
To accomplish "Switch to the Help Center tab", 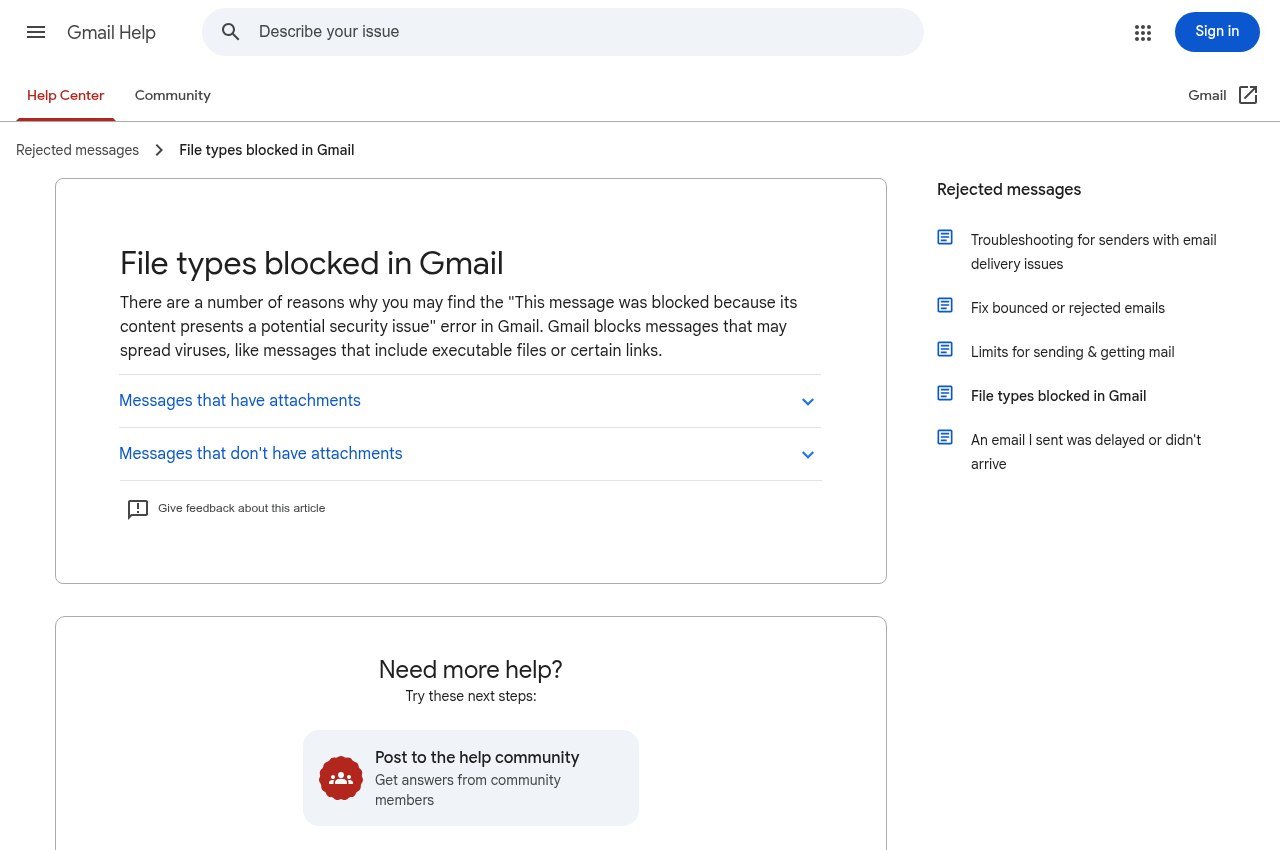I will (66, 96).
